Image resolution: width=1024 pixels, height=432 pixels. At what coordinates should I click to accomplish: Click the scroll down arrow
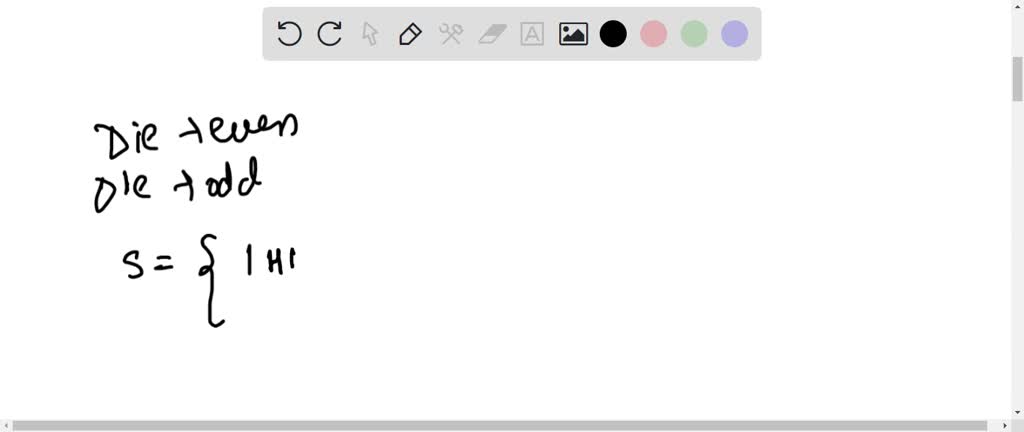[1017, 412]
